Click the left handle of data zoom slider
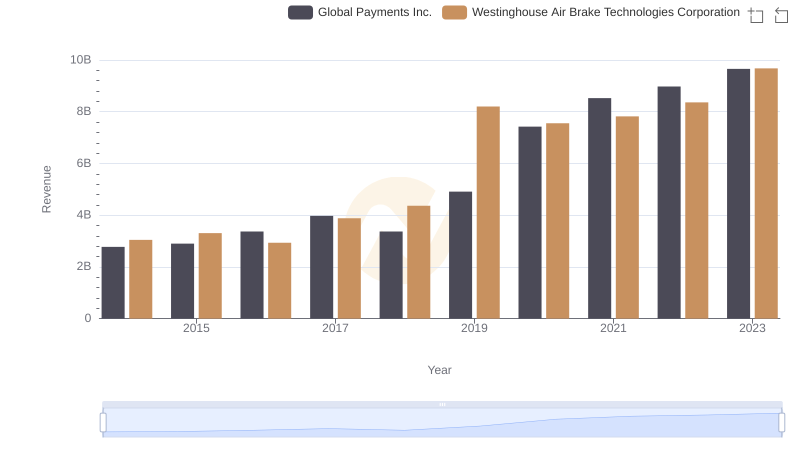 103,423
